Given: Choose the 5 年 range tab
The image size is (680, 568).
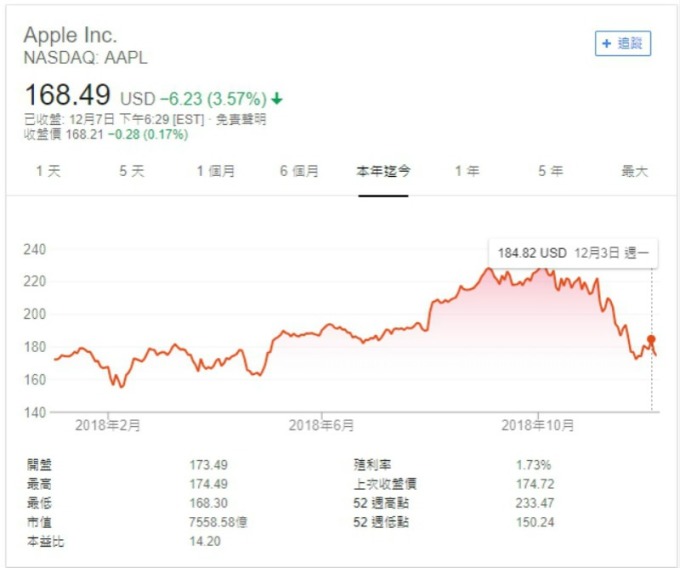Looking at the screenshot, I should pos(551,171).
